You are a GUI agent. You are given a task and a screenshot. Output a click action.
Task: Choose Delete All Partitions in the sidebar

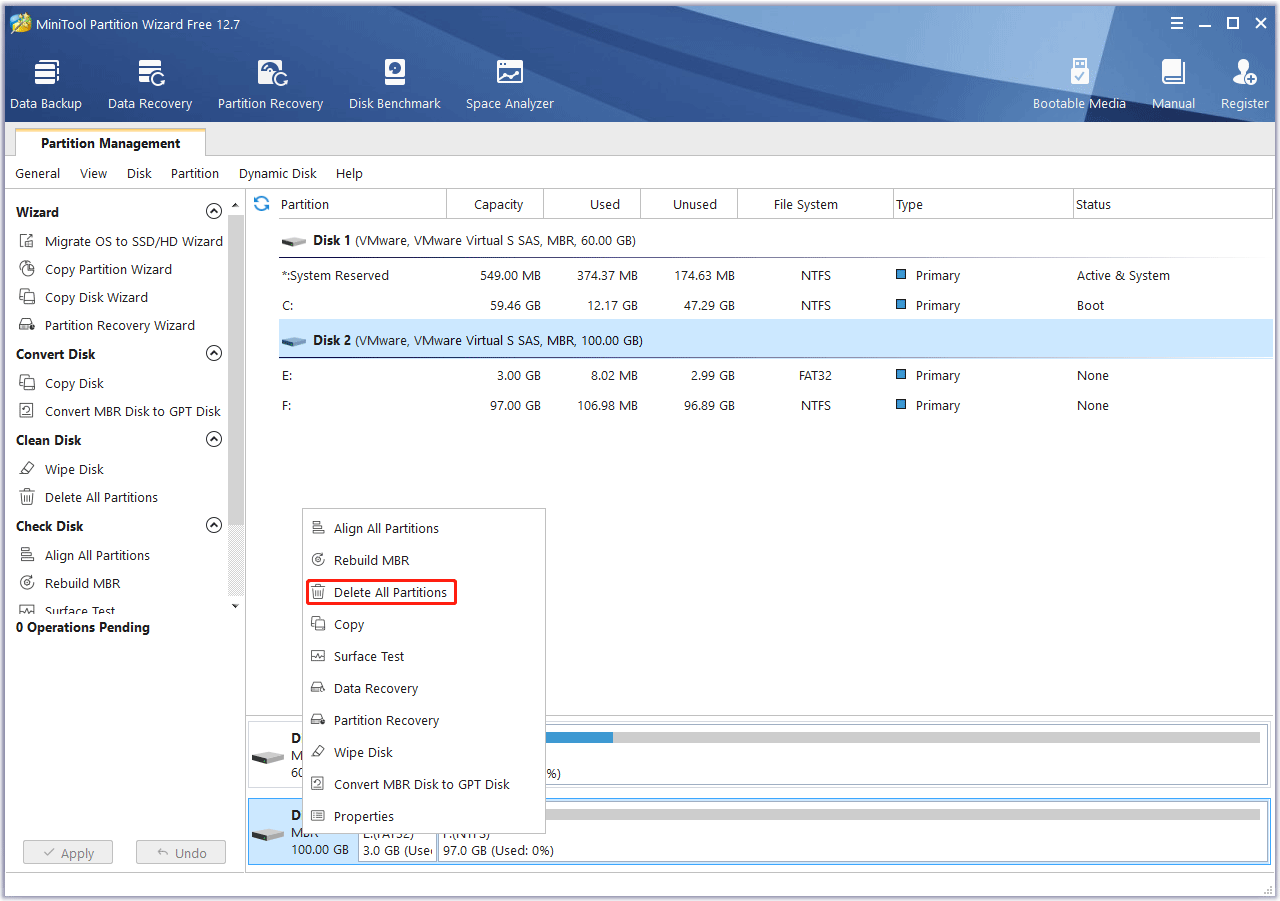pos(89,497)
